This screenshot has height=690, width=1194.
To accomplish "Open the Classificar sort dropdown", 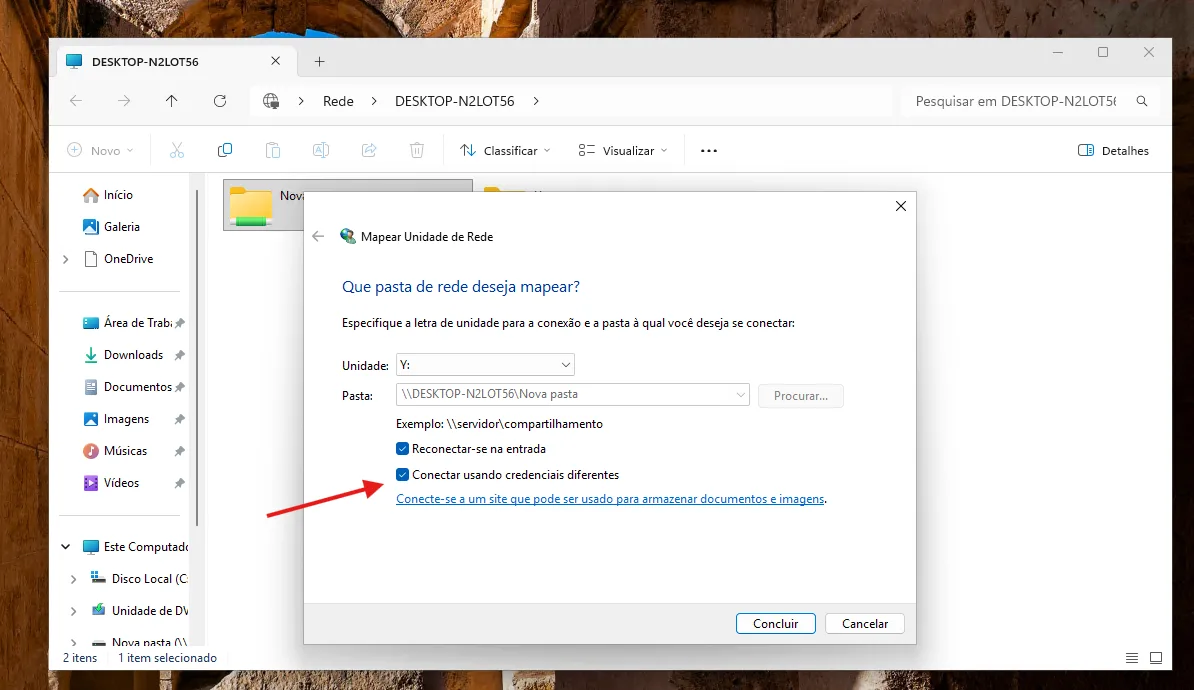I will coord(505,151).
